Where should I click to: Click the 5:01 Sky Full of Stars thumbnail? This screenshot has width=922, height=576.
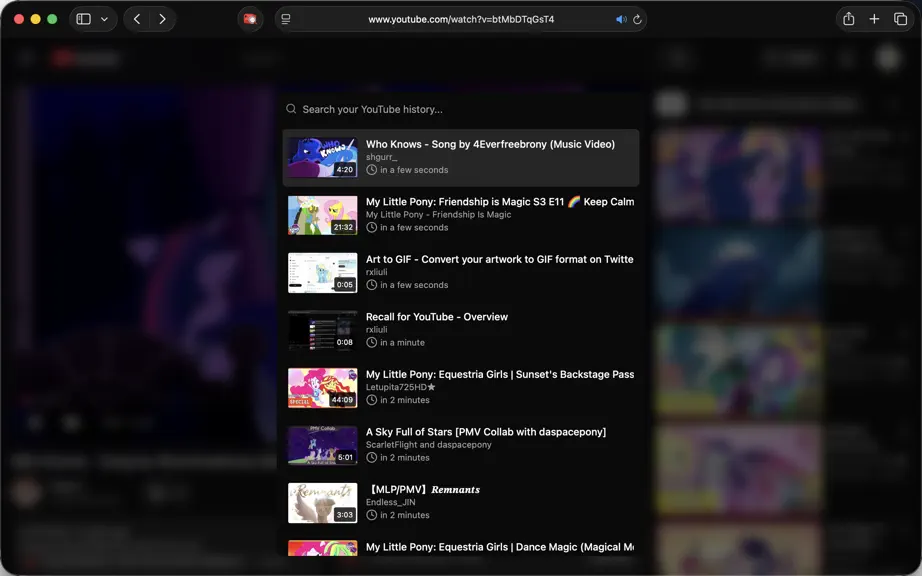pos(322,446)
